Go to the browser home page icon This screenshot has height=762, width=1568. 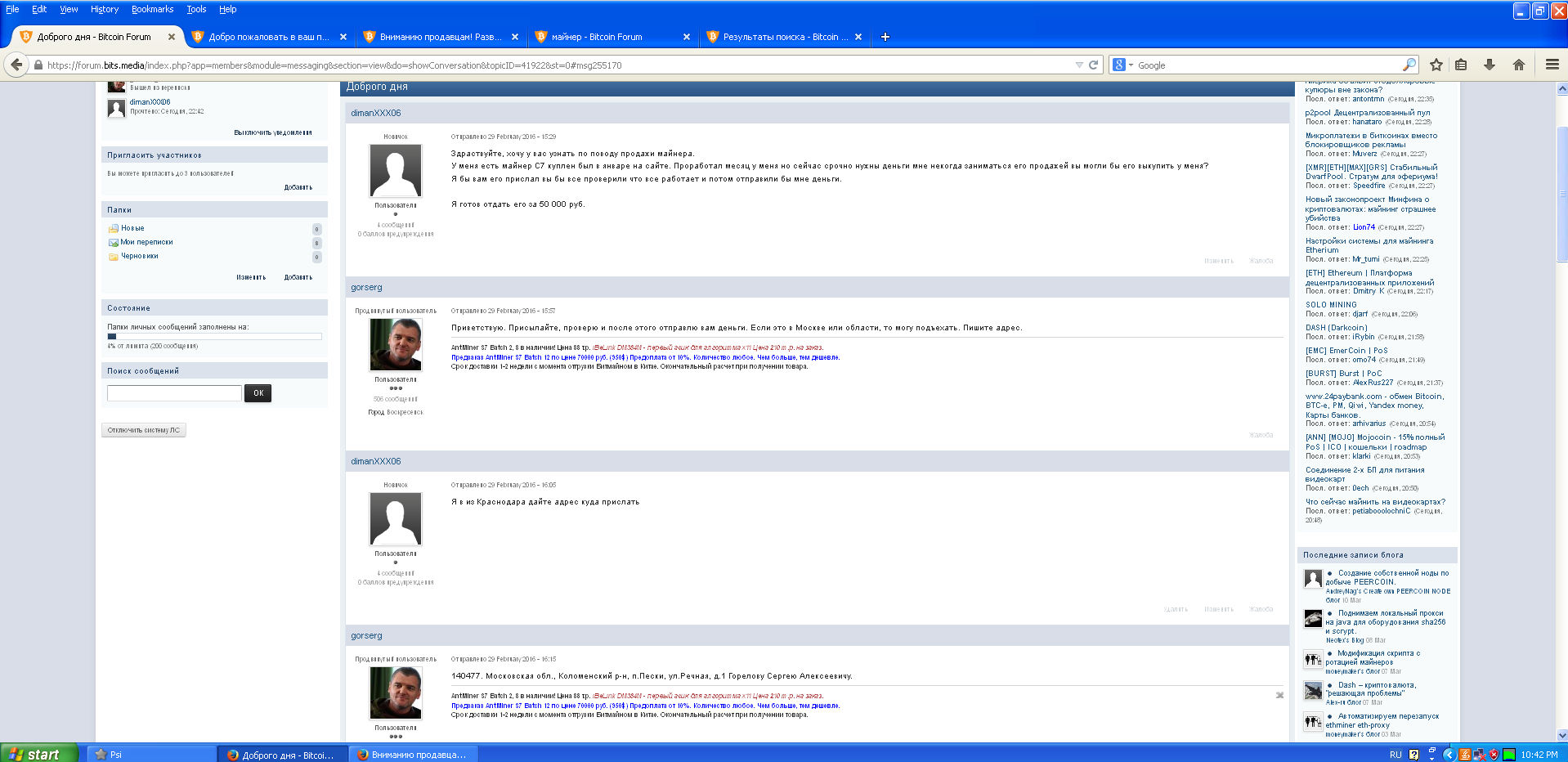(x=1518, y=65)
